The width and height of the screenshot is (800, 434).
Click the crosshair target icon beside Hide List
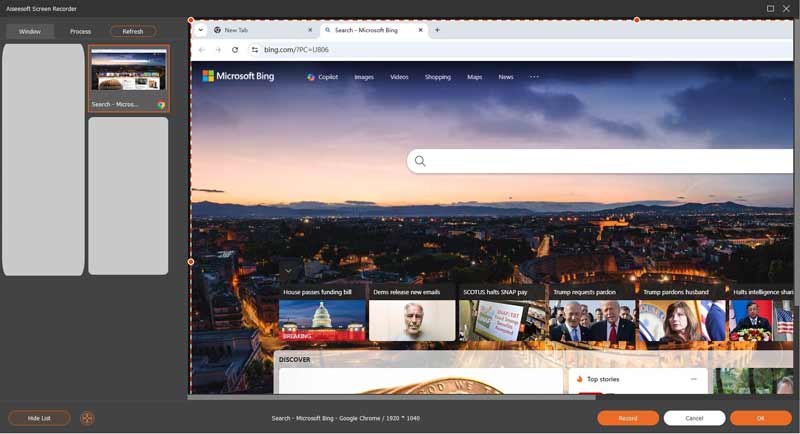[87, 418]
